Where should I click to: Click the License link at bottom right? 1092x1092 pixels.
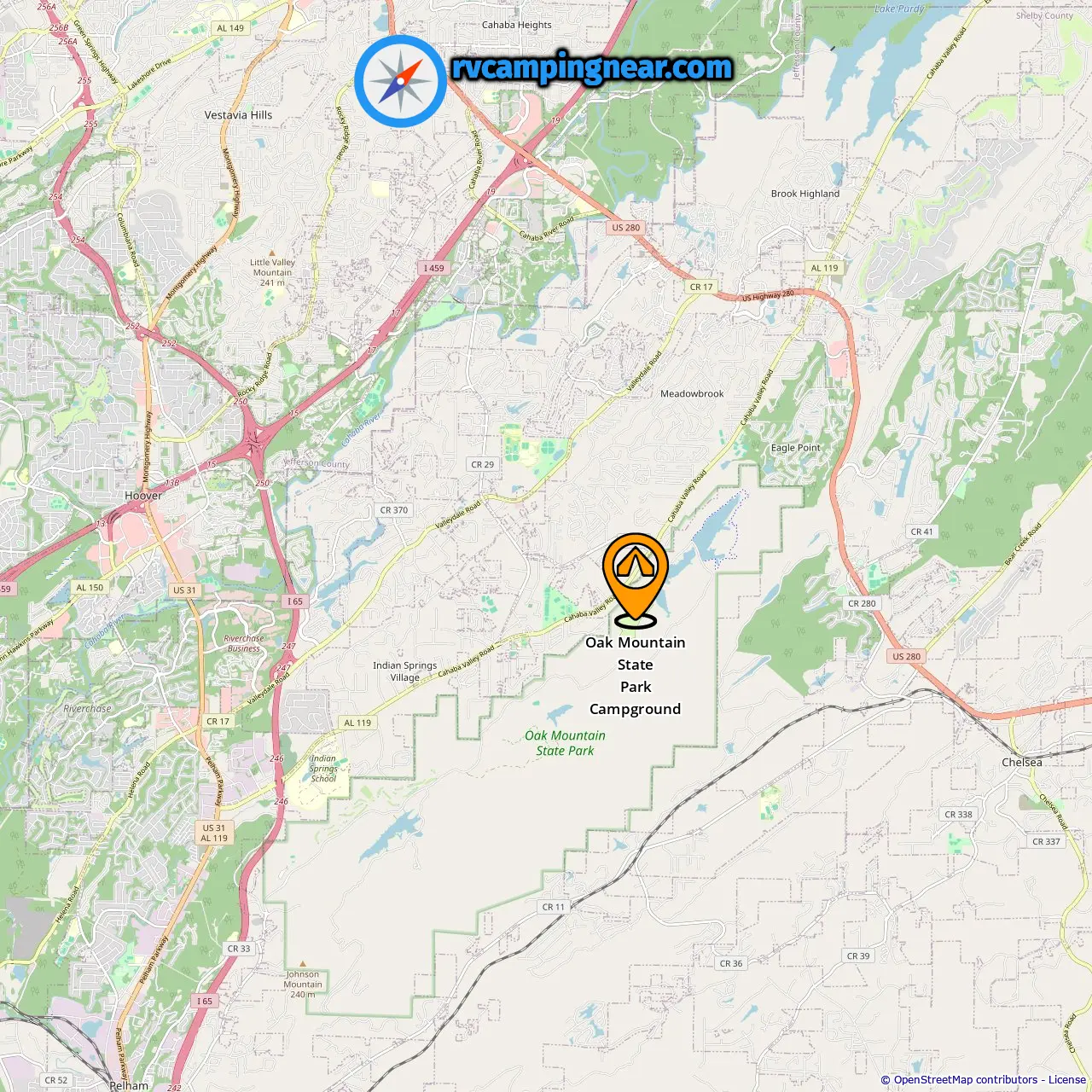click(1067, 1080)
